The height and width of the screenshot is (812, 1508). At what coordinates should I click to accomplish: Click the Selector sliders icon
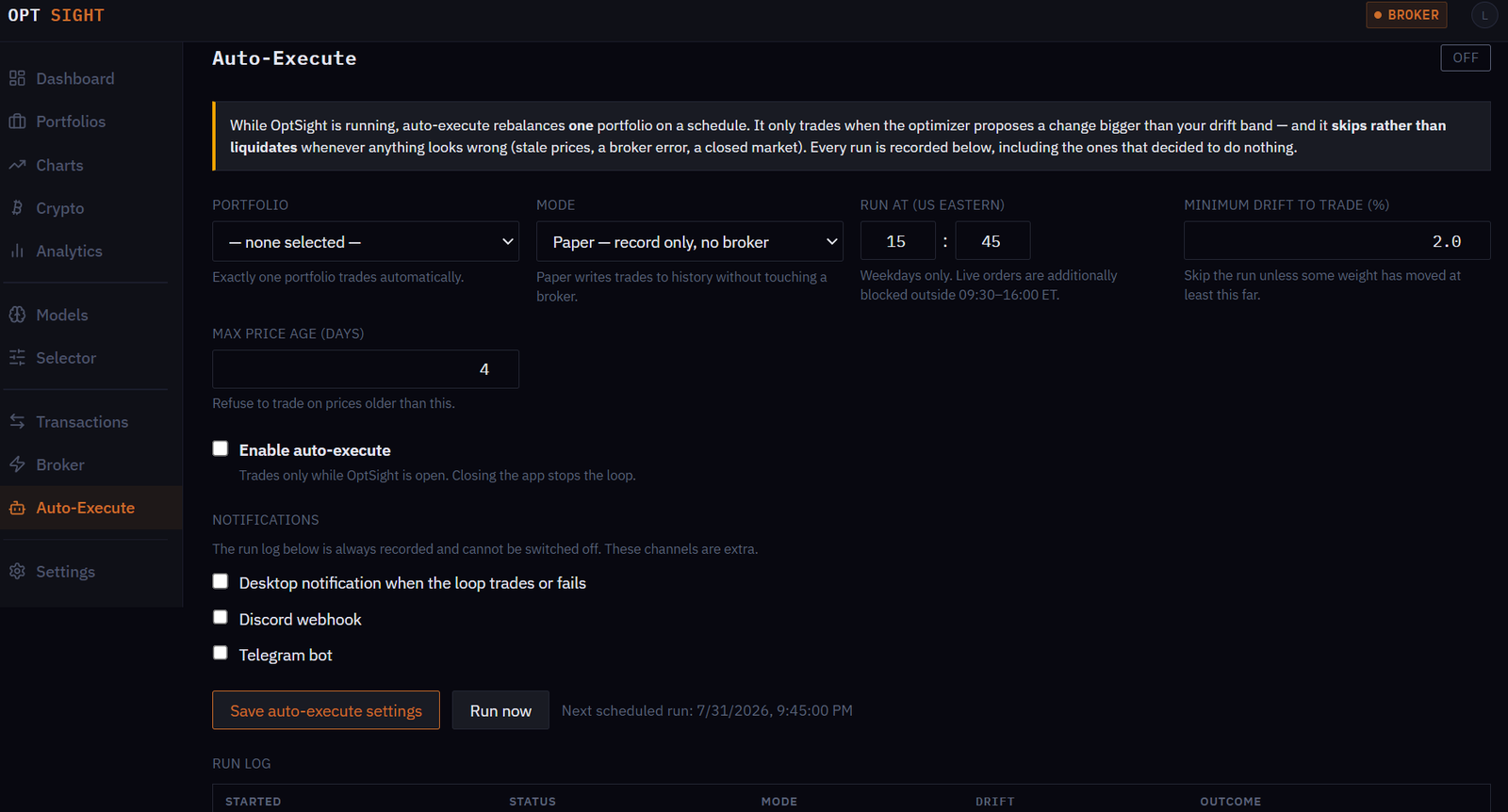(17, 358)
